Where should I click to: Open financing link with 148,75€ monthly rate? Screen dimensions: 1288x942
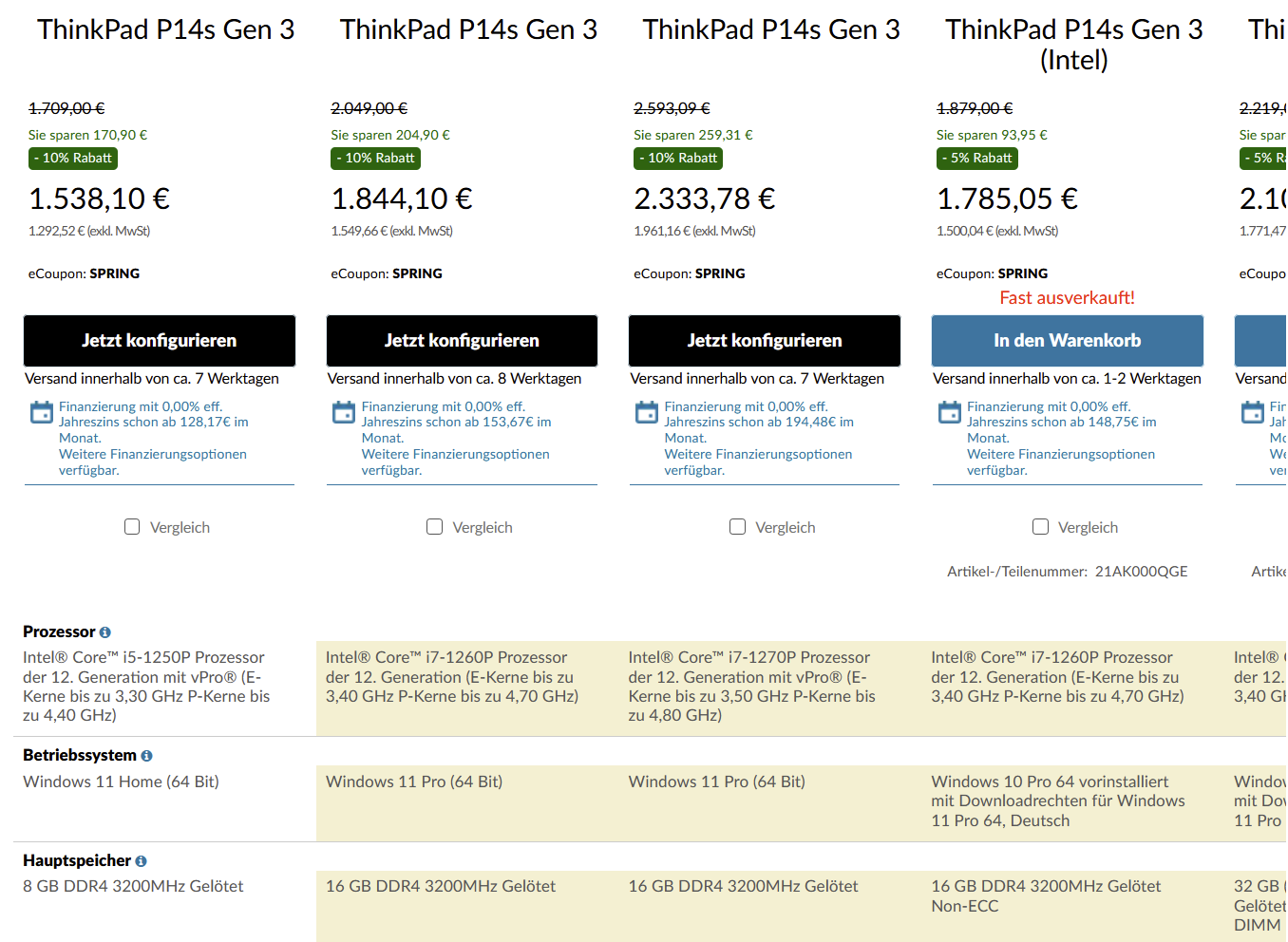(1061, 422)
